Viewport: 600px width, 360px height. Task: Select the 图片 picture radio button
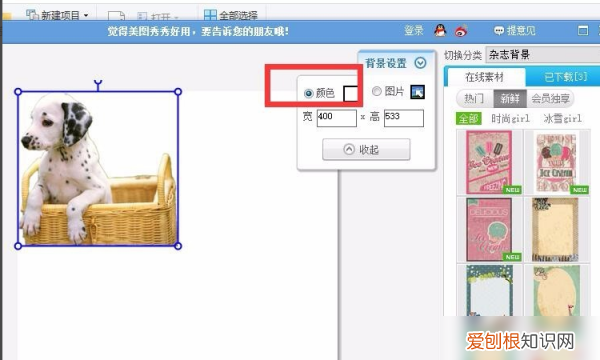[x=377, y=91]
